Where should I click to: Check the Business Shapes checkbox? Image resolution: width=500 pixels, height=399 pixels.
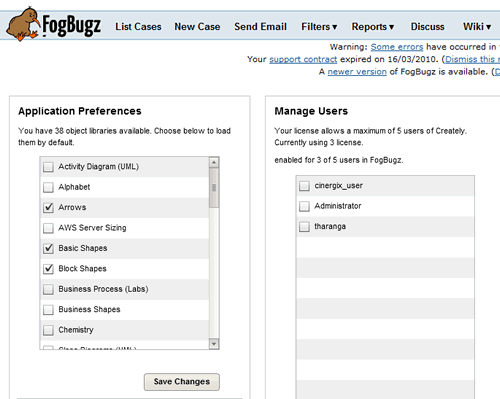click(x=48, y=310)
